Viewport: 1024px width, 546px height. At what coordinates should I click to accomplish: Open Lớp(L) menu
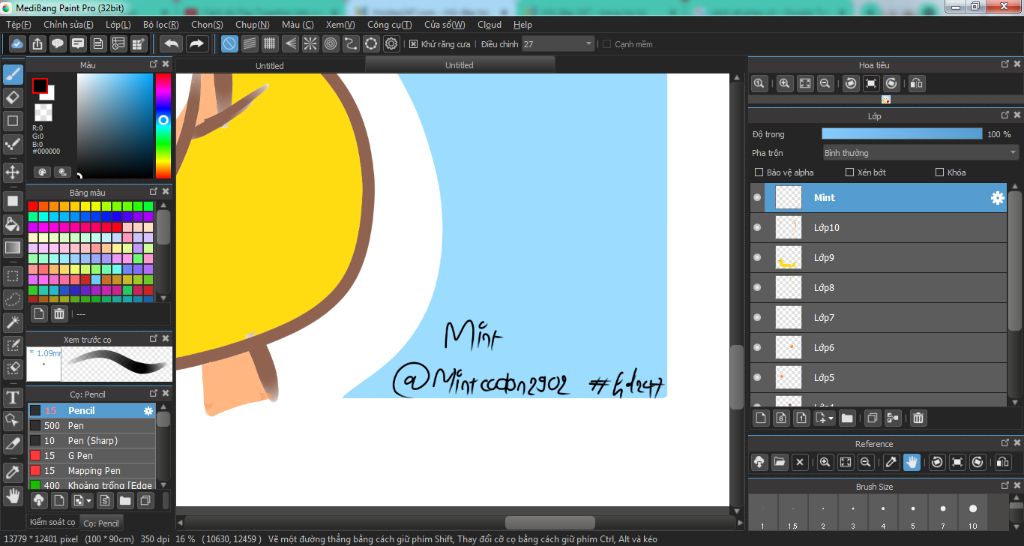coord(118,25)
